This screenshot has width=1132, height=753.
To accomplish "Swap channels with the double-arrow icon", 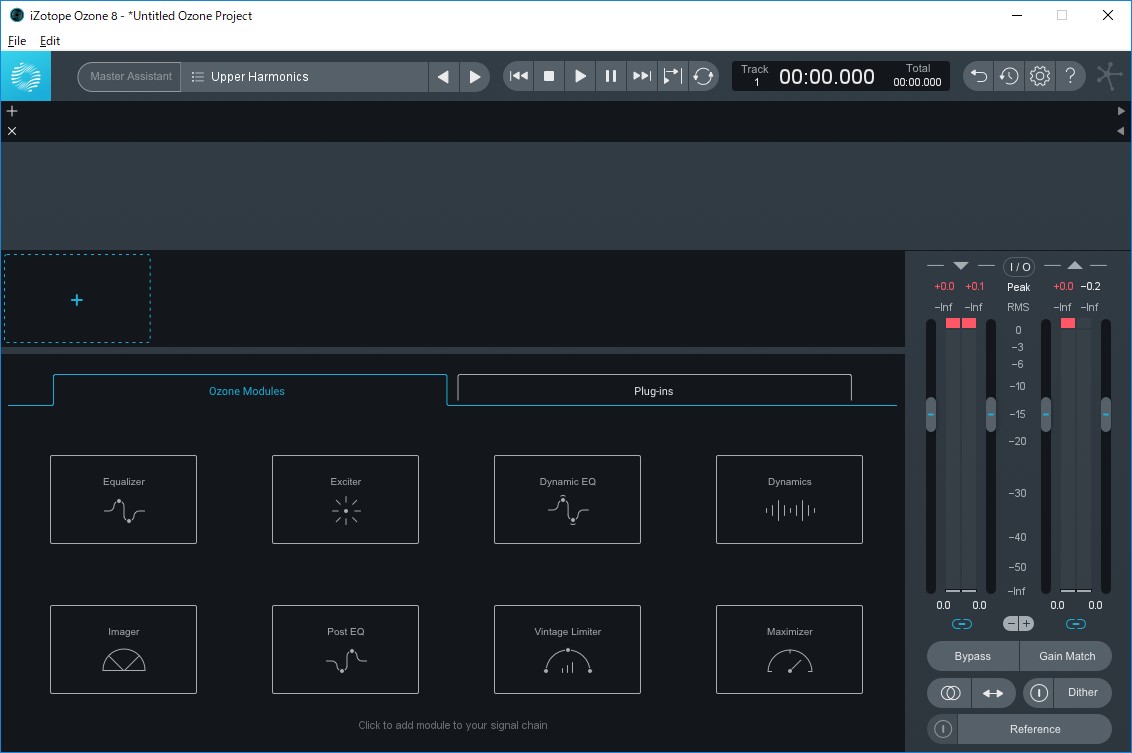I will tap(993, 693).
